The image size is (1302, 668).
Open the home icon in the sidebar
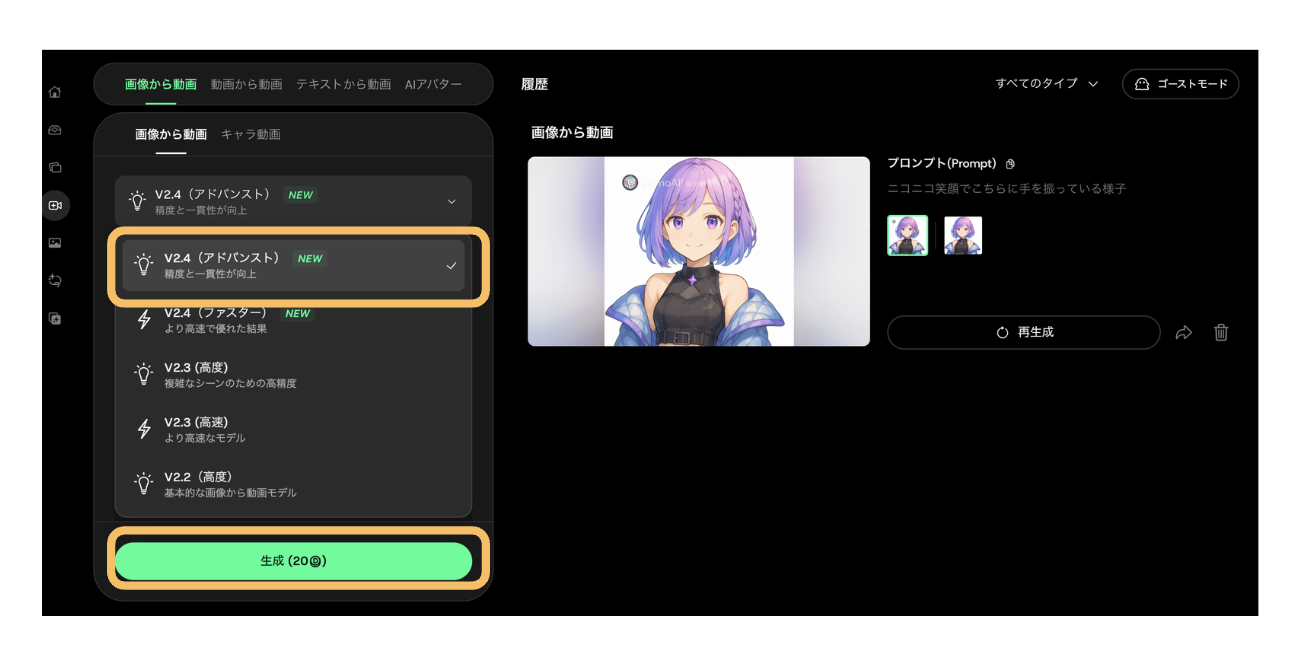pyautogui.click(x=55, y=92)
